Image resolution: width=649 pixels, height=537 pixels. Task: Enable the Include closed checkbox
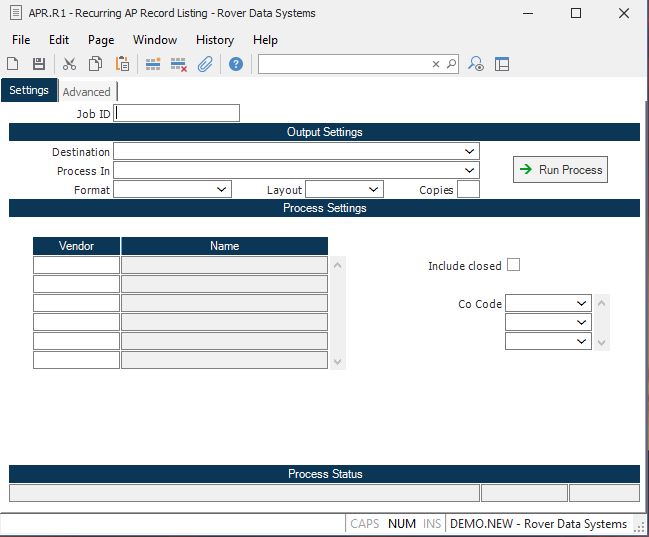pyautogui.click(x=513, y=265)
